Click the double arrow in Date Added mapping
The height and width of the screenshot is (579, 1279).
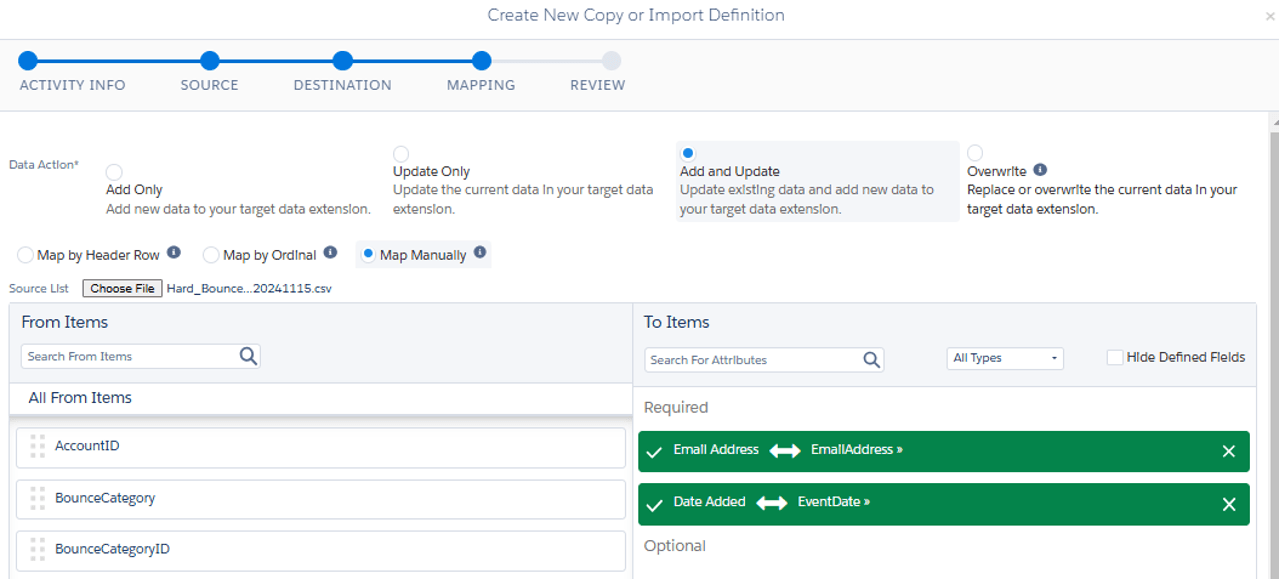click(772, 503)
